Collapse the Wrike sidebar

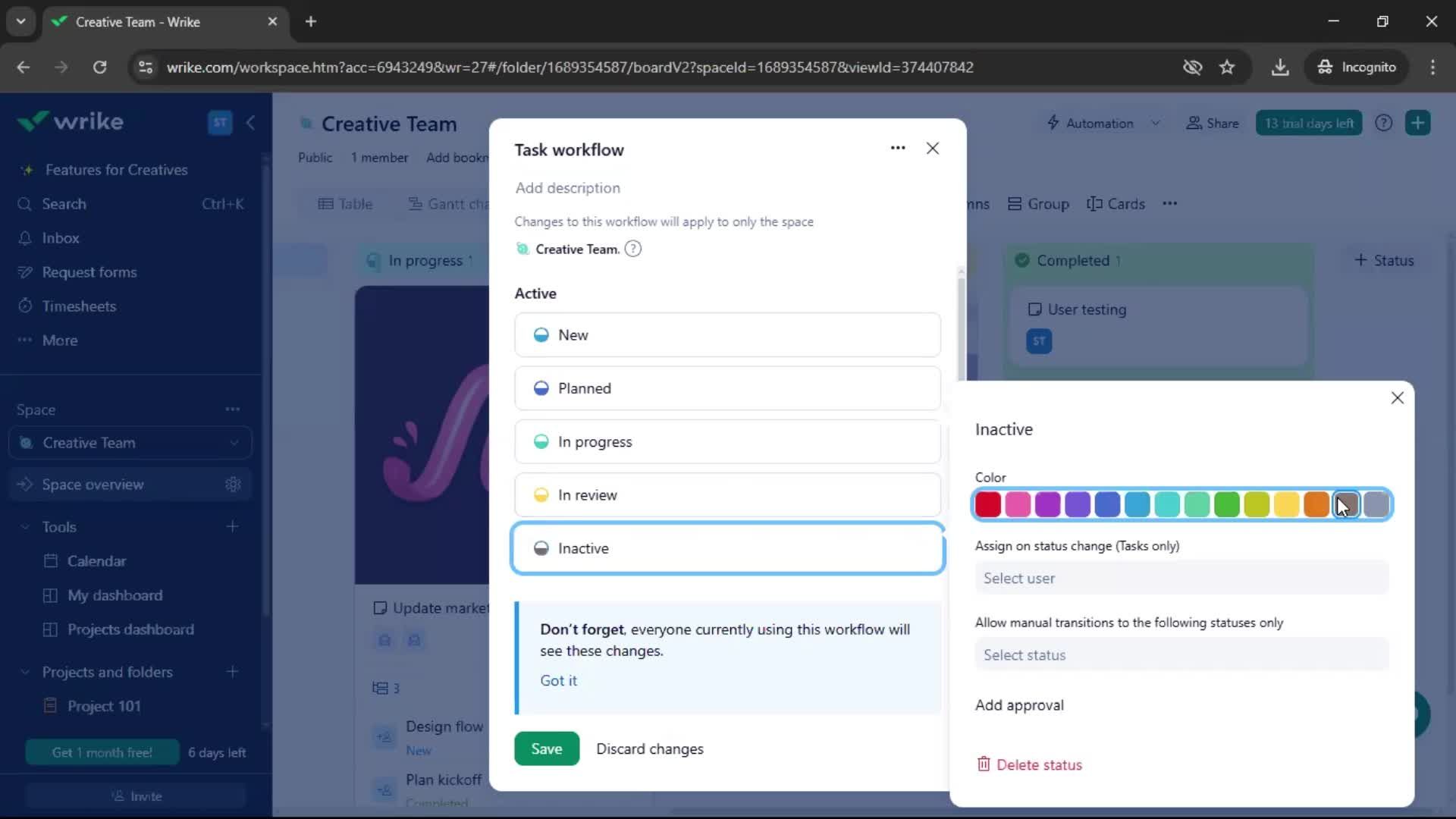tap(250, 122)
